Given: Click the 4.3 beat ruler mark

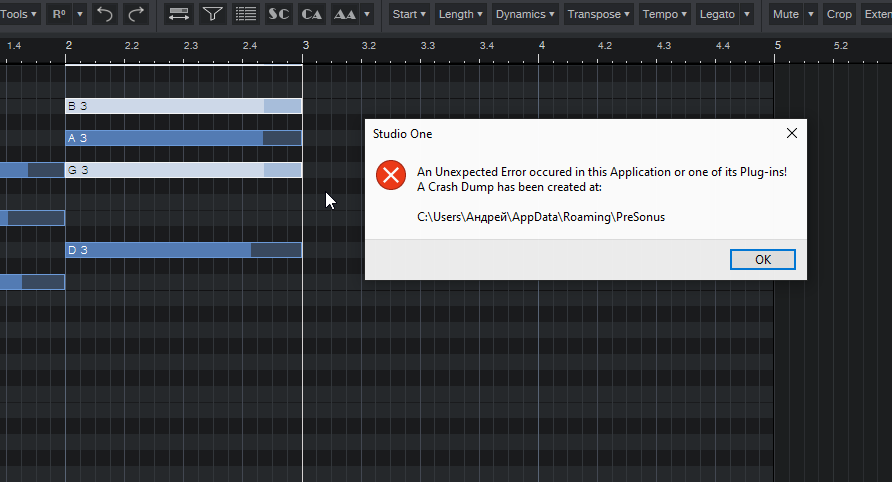Looking at the screenshot, I should pyautogui.click(x=664, y=46).
